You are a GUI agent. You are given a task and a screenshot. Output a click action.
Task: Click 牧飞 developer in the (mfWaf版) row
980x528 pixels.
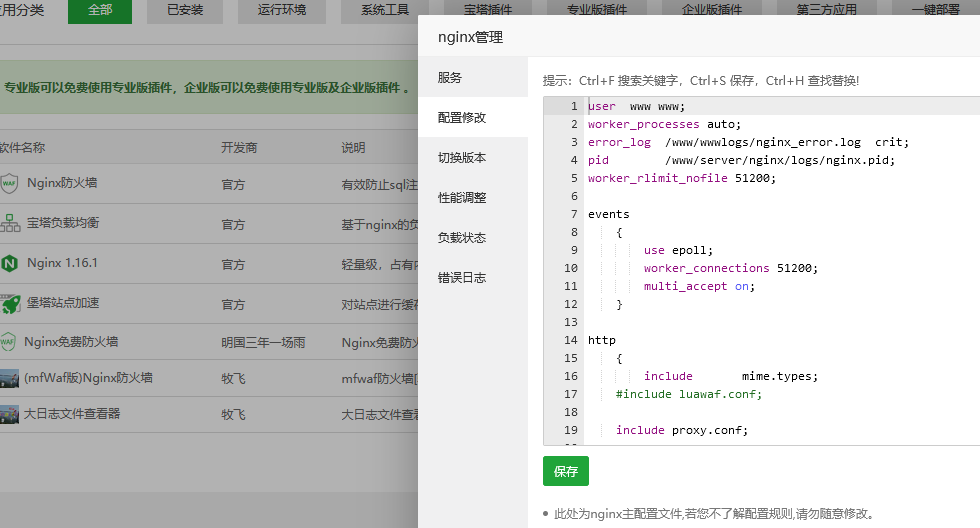coord(233,379)
